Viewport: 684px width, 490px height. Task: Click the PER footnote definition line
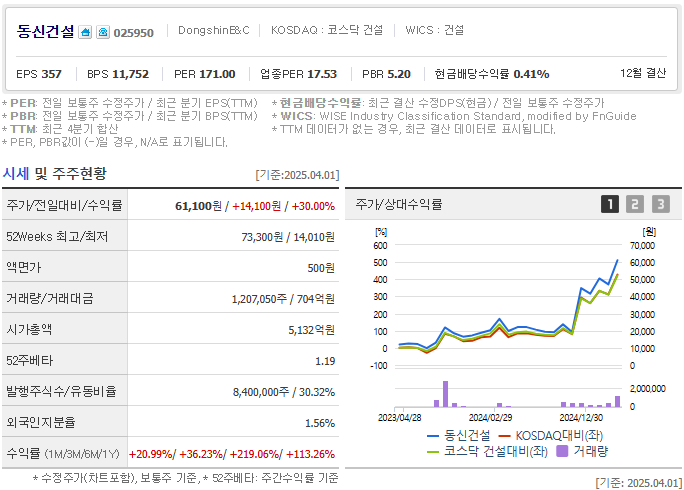(130, 103)
